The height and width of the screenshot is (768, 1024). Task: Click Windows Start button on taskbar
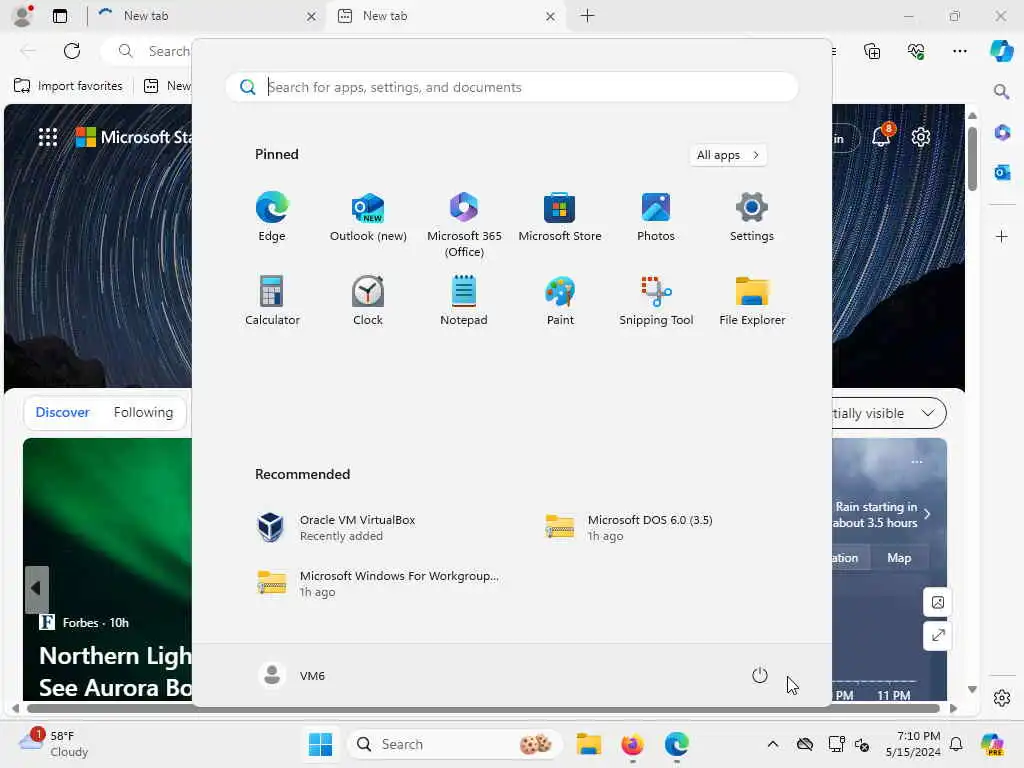[x=320, y=744]
